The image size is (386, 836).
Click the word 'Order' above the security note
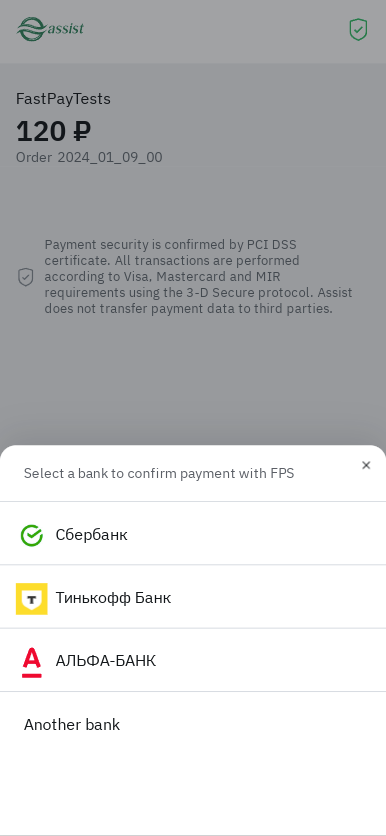[x=34, y=157]
